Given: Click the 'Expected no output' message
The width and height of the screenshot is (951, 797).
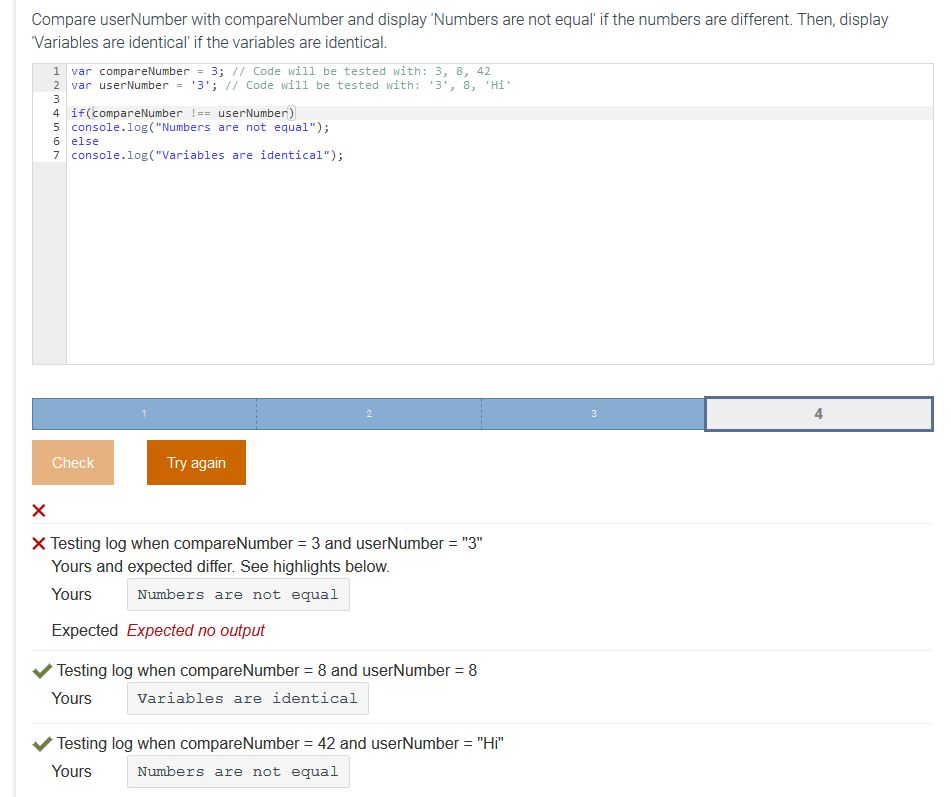Looking at the screenshot, I should point(196,630).
